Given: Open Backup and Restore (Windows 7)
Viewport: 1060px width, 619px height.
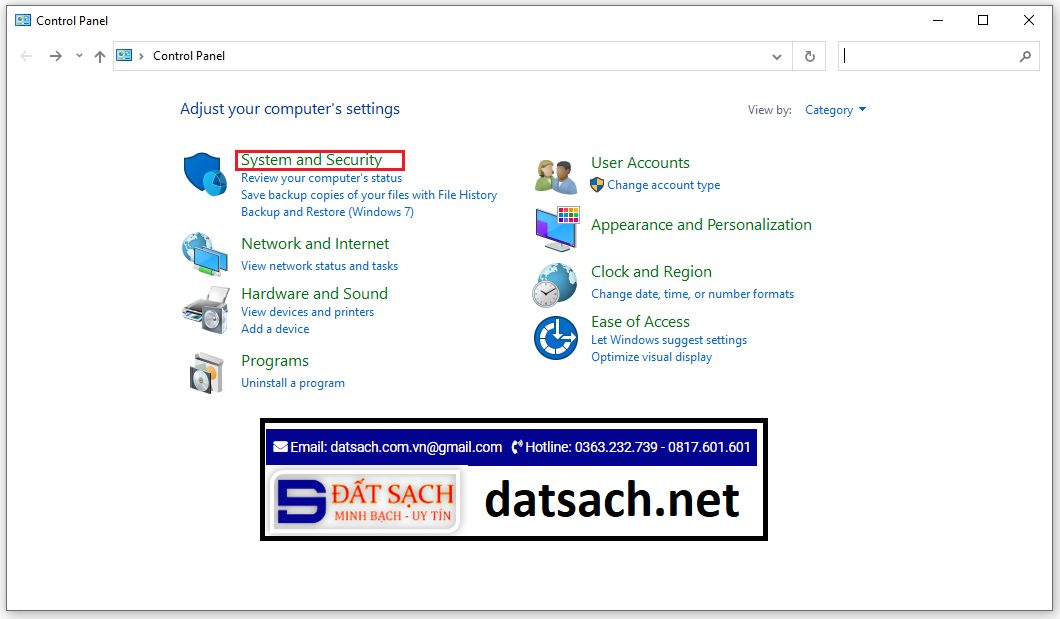Looking at the screenshot, I should pos(327,211).
